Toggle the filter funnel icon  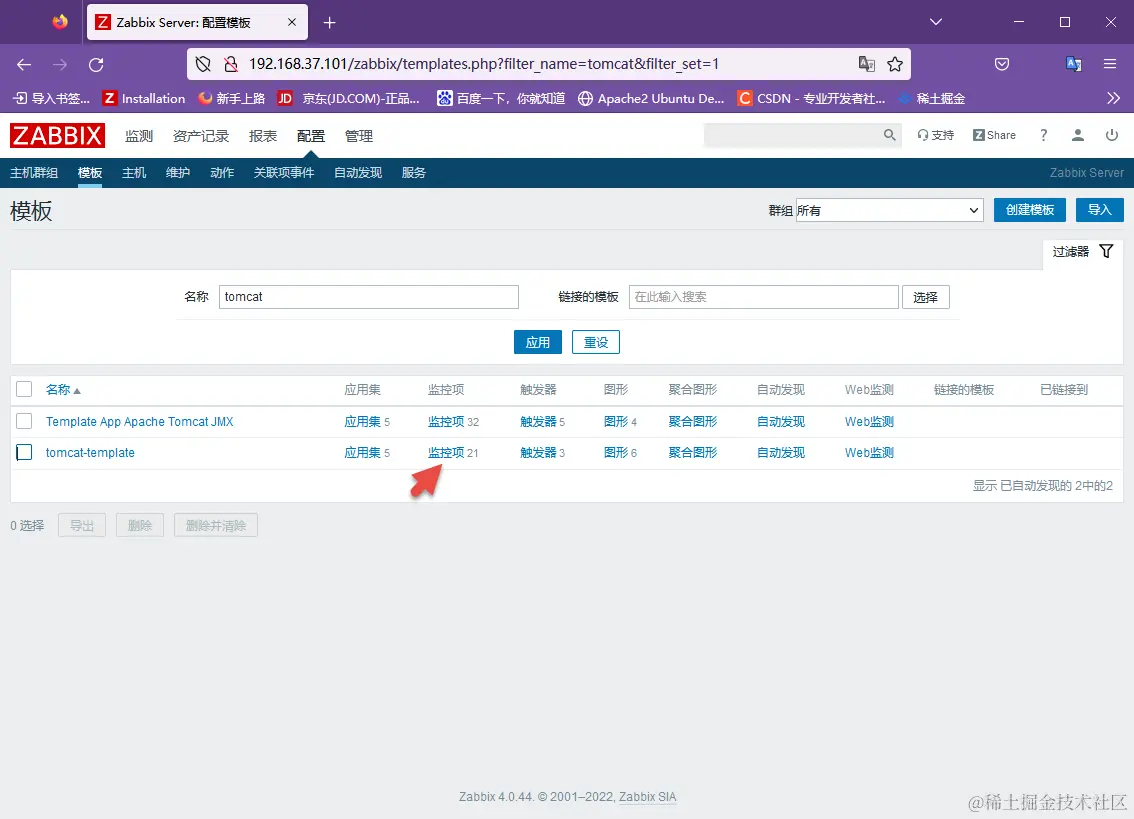tap(1107, 251)
